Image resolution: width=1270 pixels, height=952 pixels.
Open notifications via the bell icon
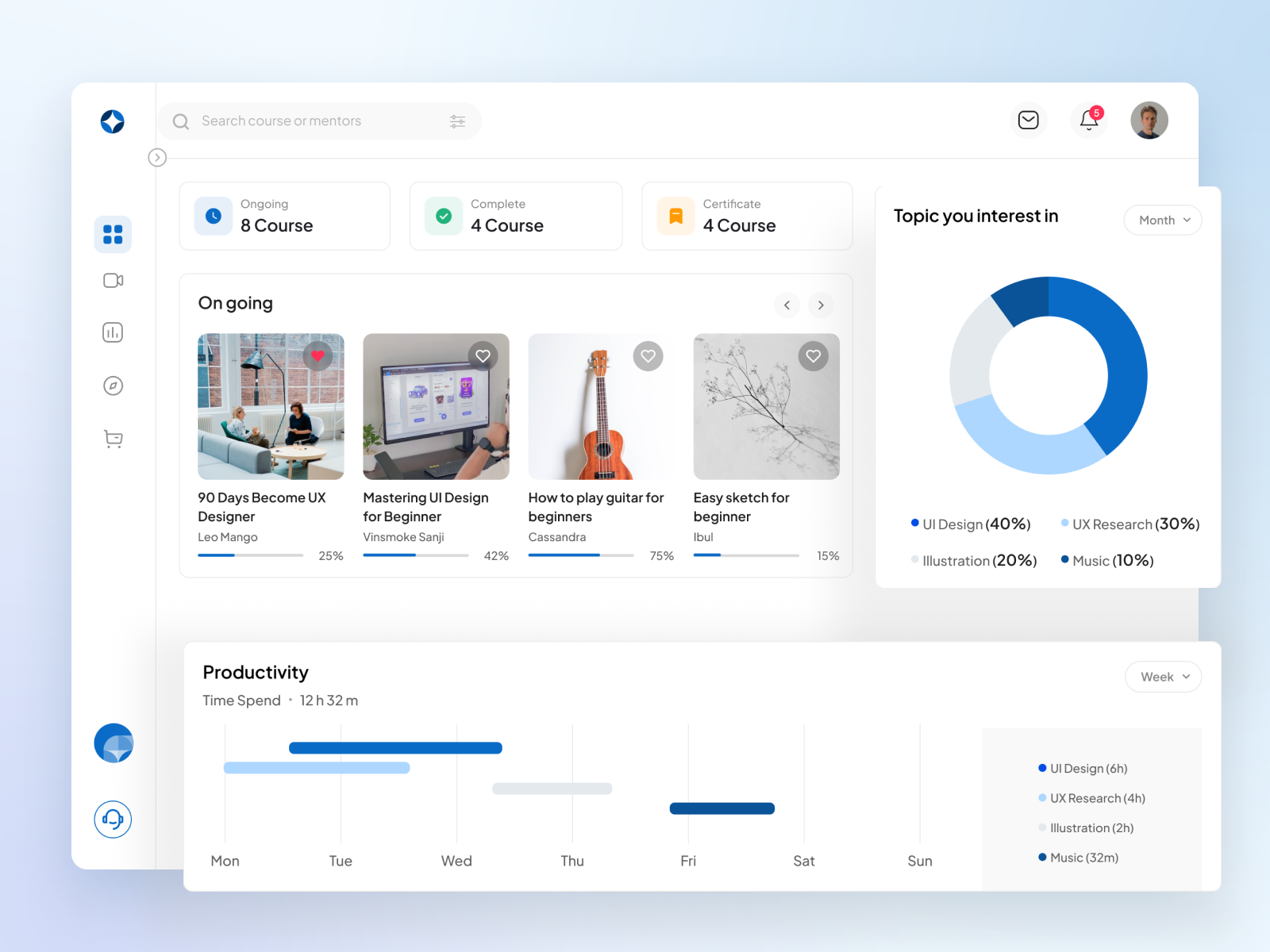coord(1088,121)
